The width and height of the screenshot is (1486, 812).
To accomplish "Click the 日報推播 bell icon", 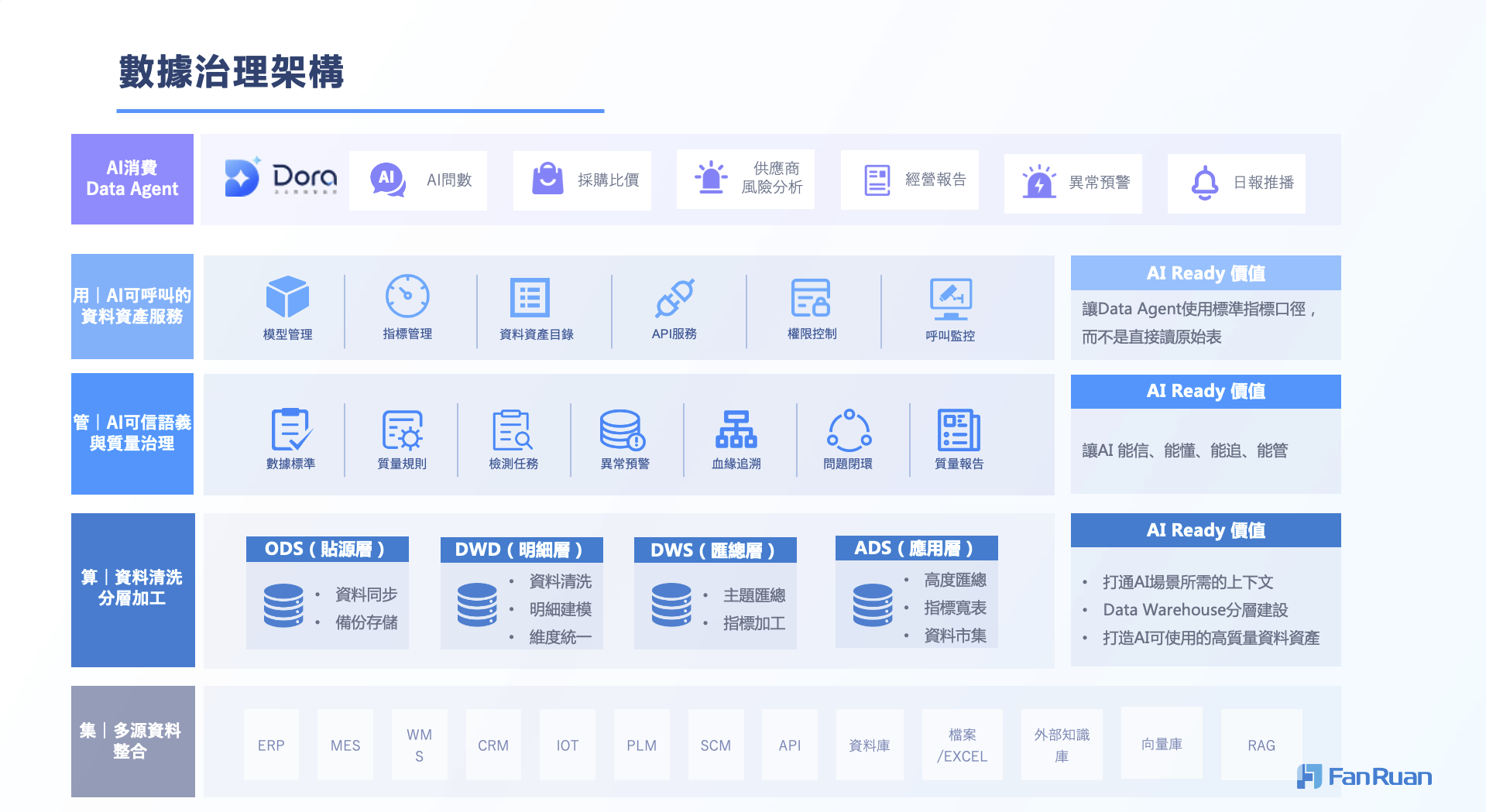I will (1205, 183).
